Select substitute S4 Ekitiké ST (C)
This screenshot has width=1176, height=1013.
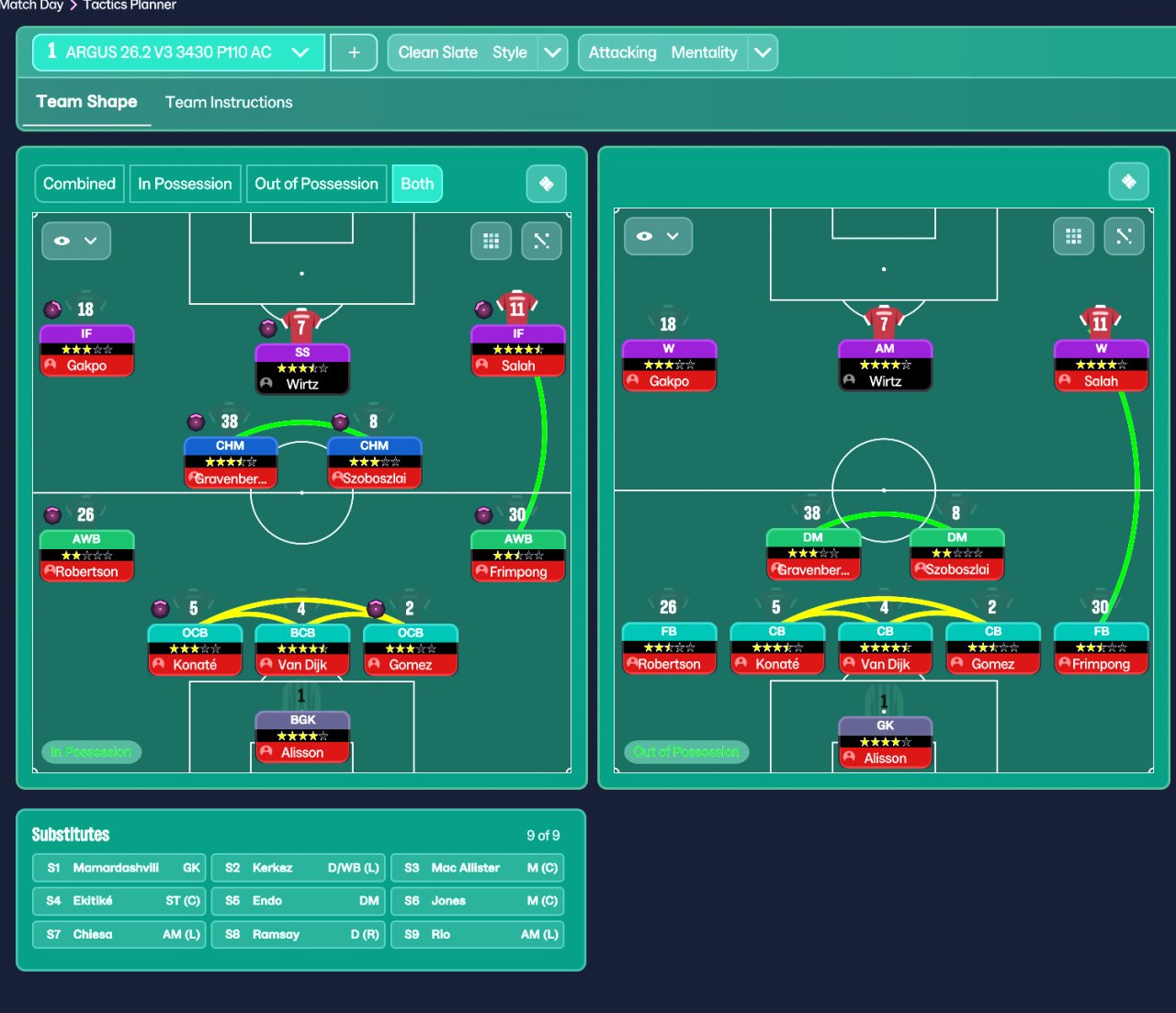[x=119, y=901]
